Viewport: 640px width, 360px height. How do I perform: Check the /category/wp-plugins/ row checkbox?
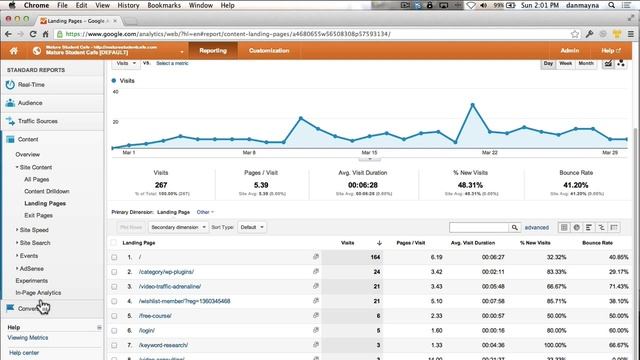(114, 272)
